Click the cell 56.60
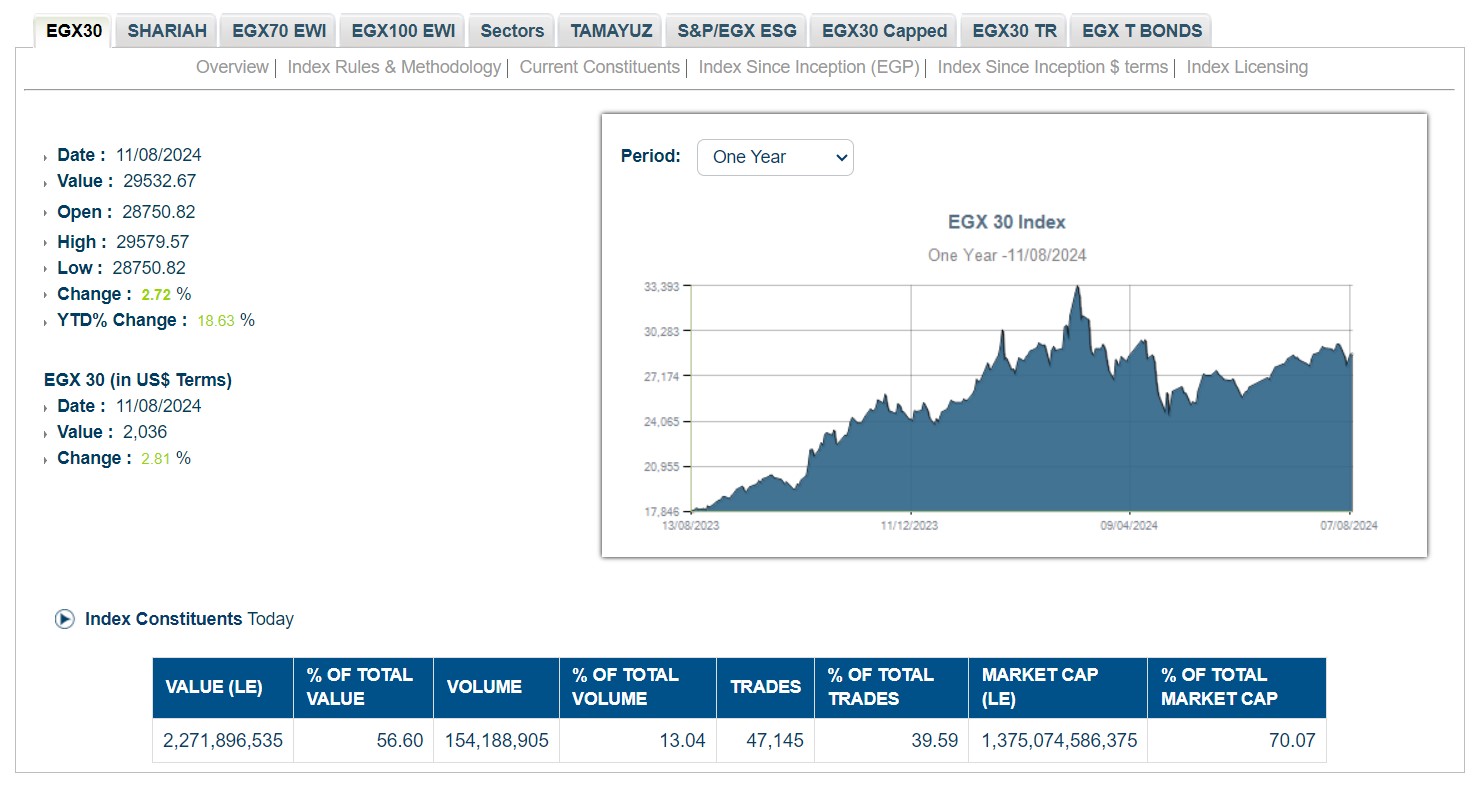Screen dimensions: 1474x786 tap(364, 741)
